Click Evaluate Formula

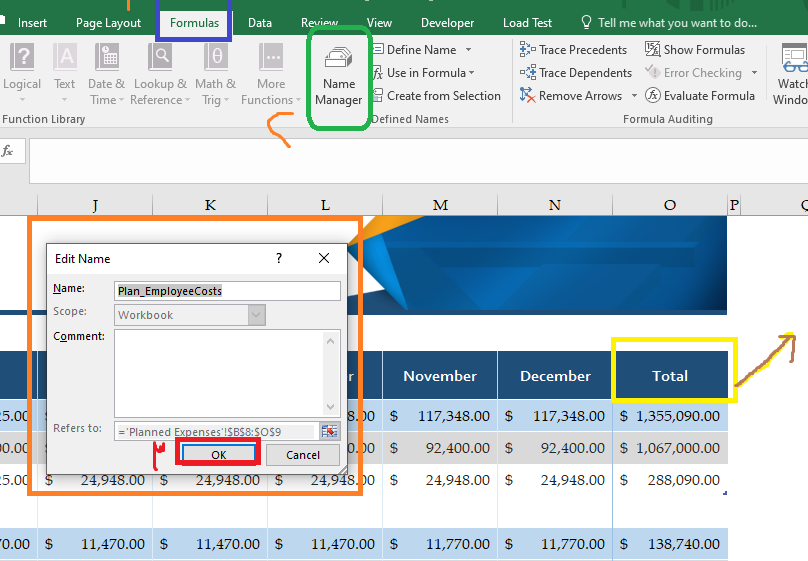click(700, 96)
